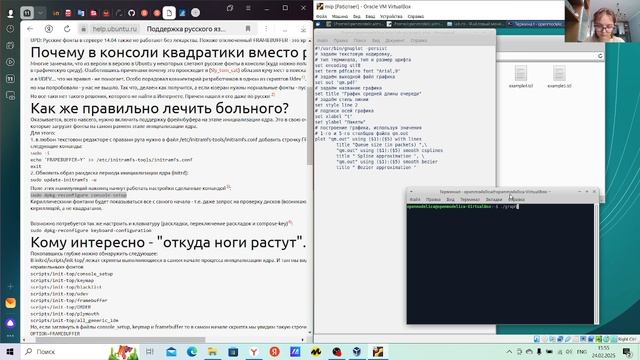640x360 pixels.
Task: Open terminal window Терминал menu
Action: (x=470, y=200)
